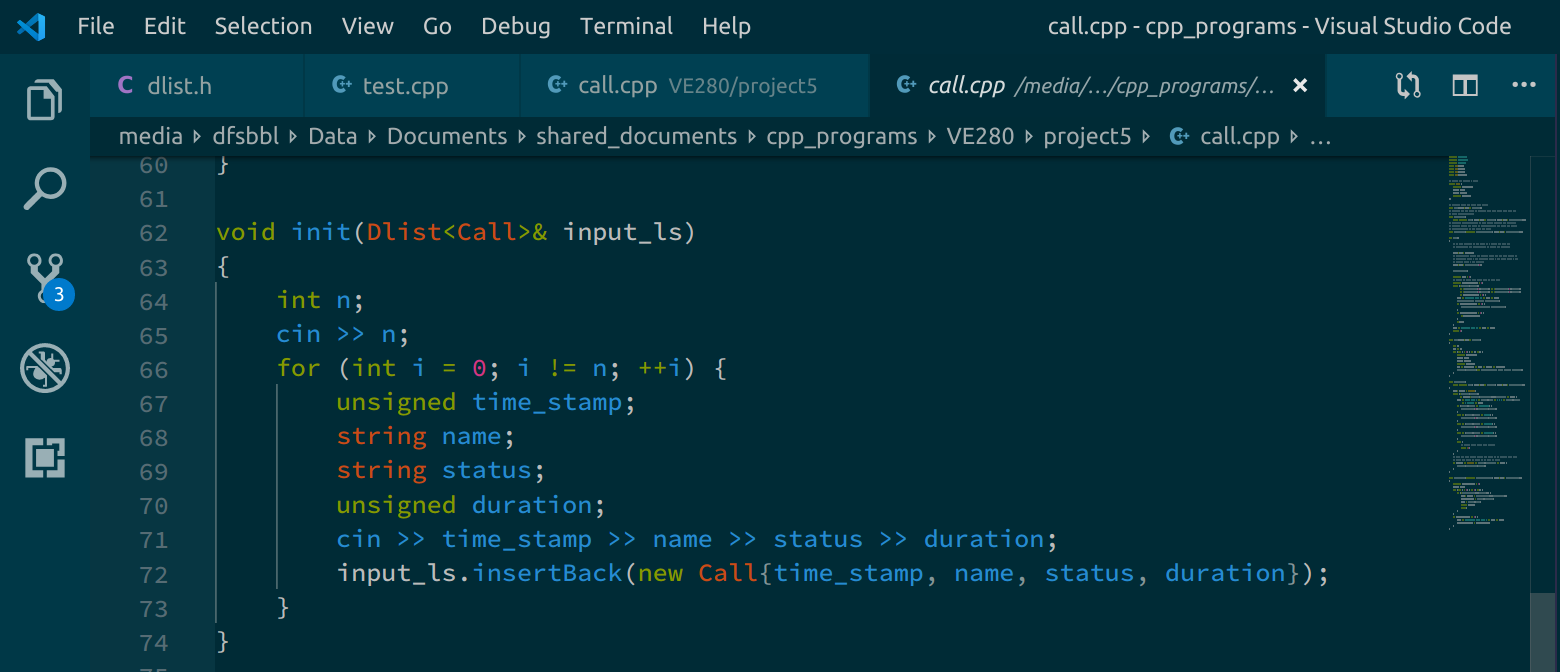Viewport: 1560px width, 672px height.
Task: Open the Debug menu
Action: tap(515, 26)
